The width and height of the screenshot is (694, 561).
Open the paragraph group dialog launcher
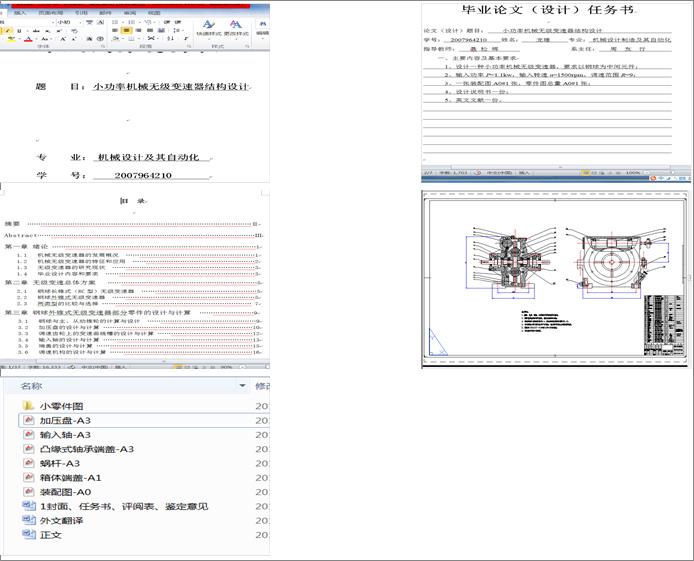click(189, 46)
